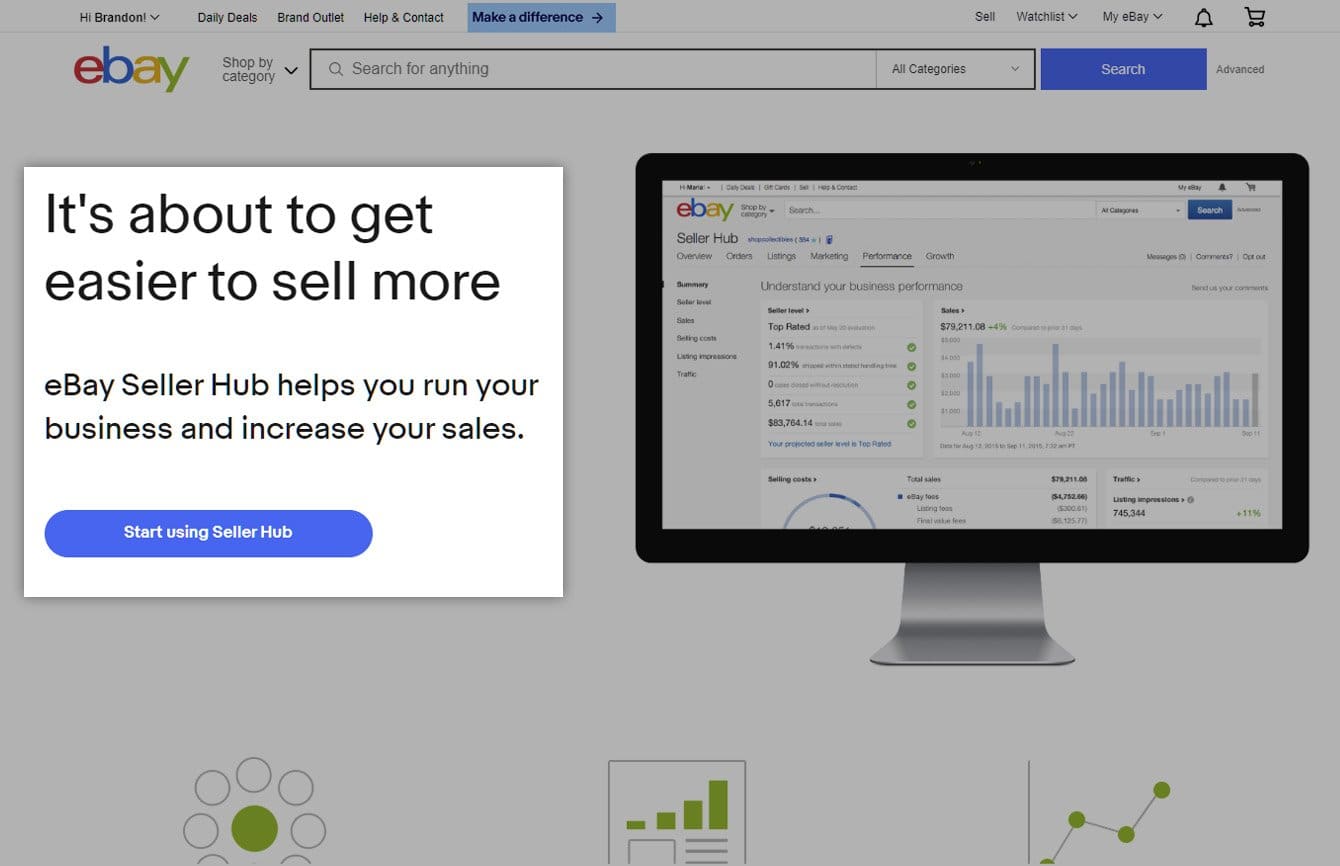Click the eBay logo to go home
The height and width of the screenshot is (866, 1340).
pyautogui.click(x=130, y=70)
